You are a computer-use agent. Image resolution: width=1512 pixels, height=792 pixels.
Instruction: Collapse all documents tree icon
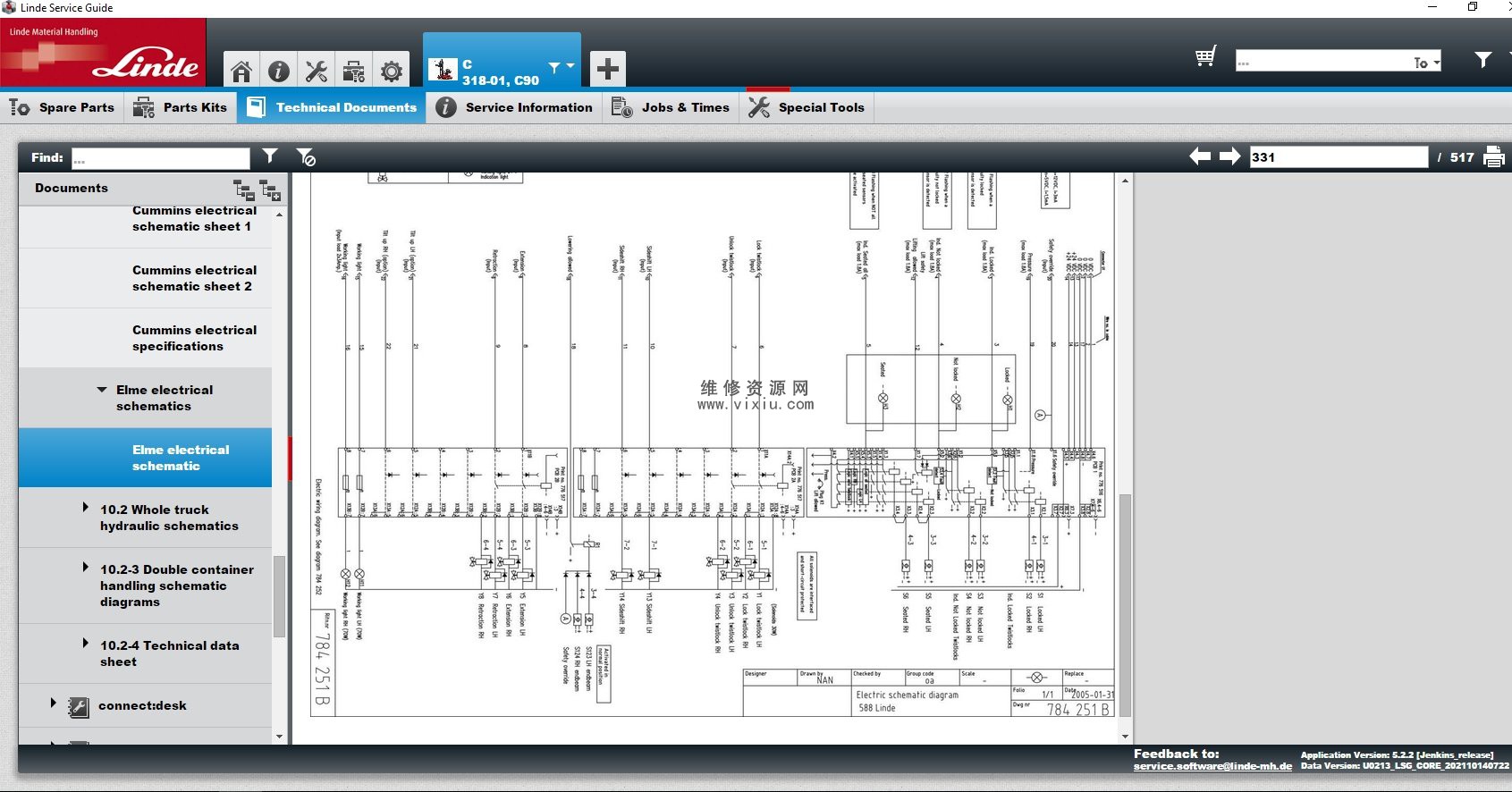tap(244, 189)
